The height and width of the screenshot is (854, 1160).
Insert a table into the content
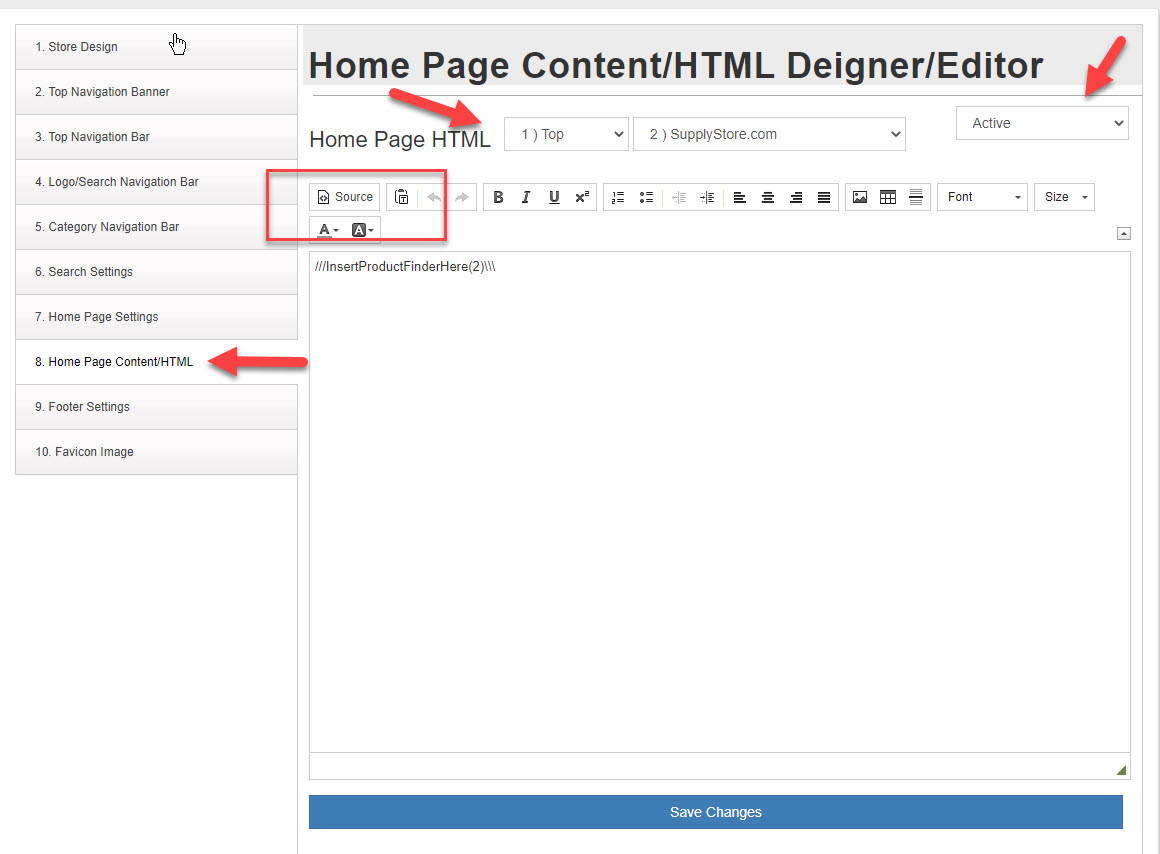[888, 197]
